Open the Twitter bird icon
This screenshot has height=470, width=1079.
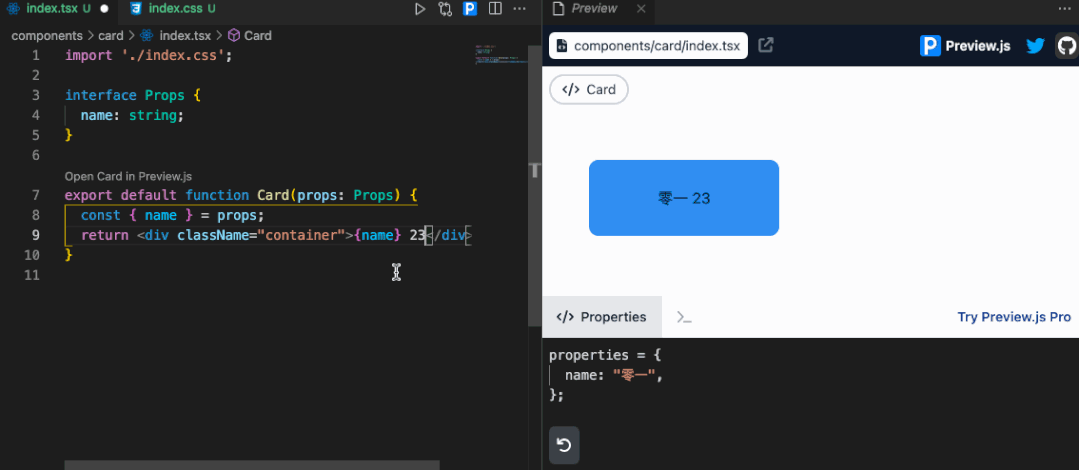(x=1035, y=45)
